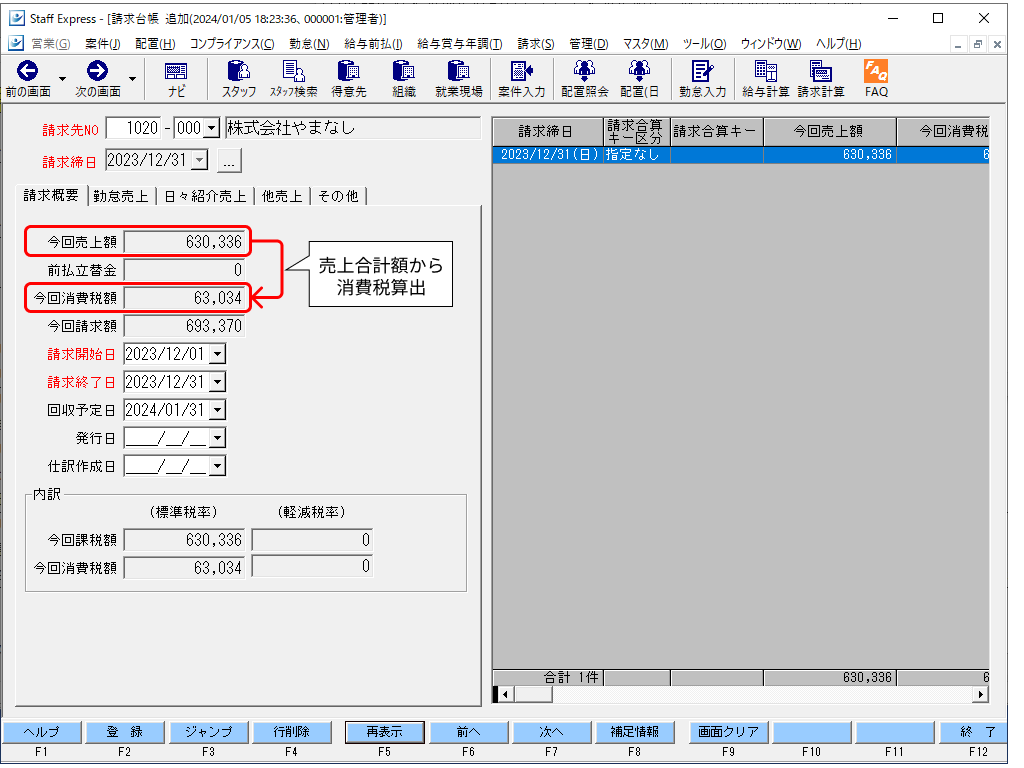Screen dimensions: 1024x768
Task: Open the 請求(S) menu
Action: pos(536,44)
